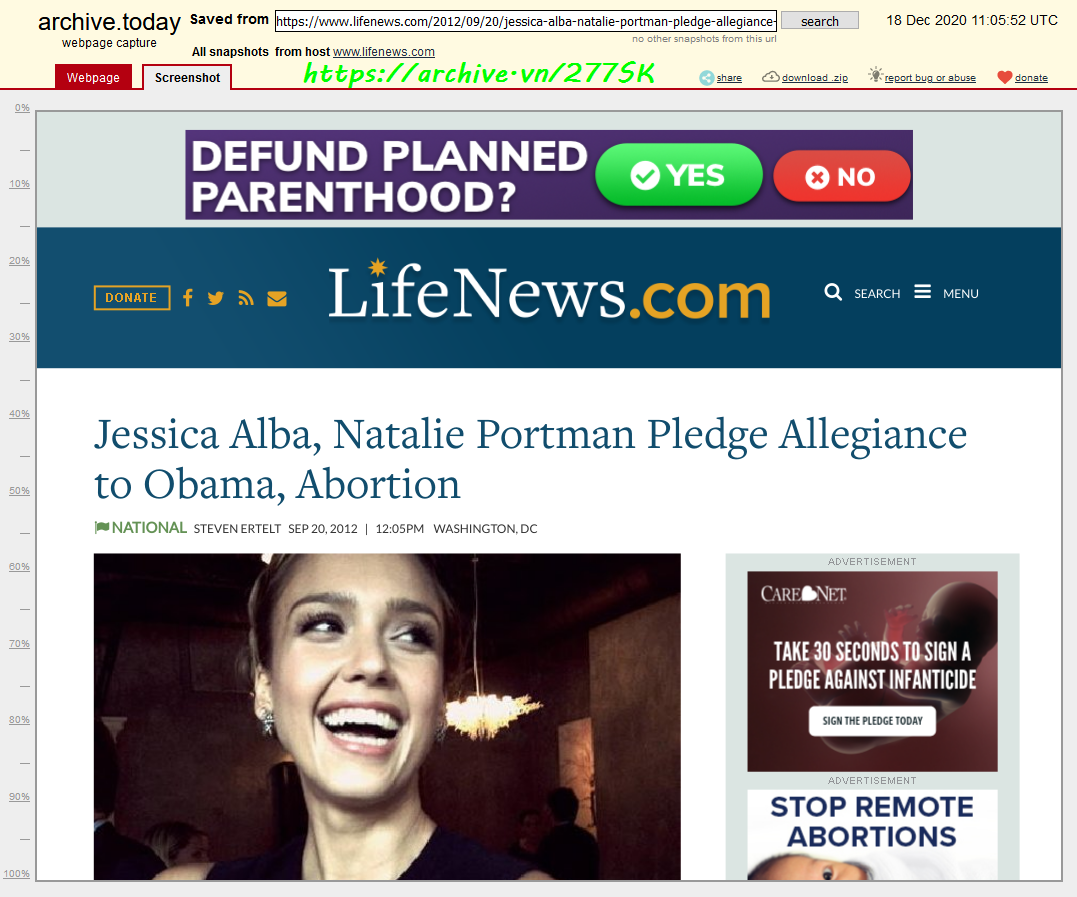Viewport: 1077px width, 897px height.
Task: Jump to 20% page position marker
Action: [x=19, y=261]
